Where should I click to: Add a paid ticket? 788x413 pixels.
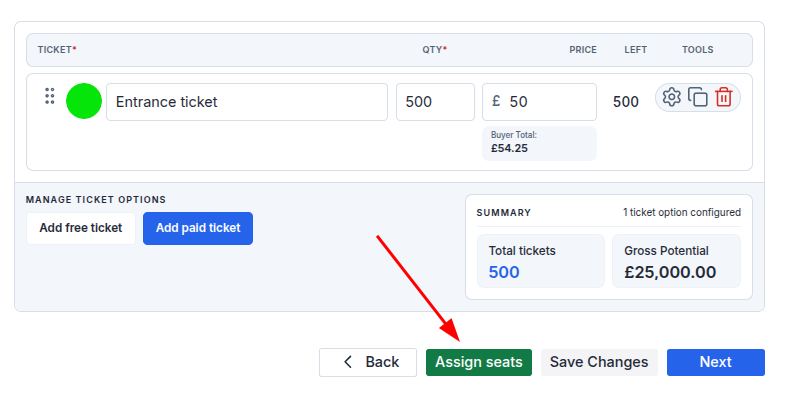[198, 228]
